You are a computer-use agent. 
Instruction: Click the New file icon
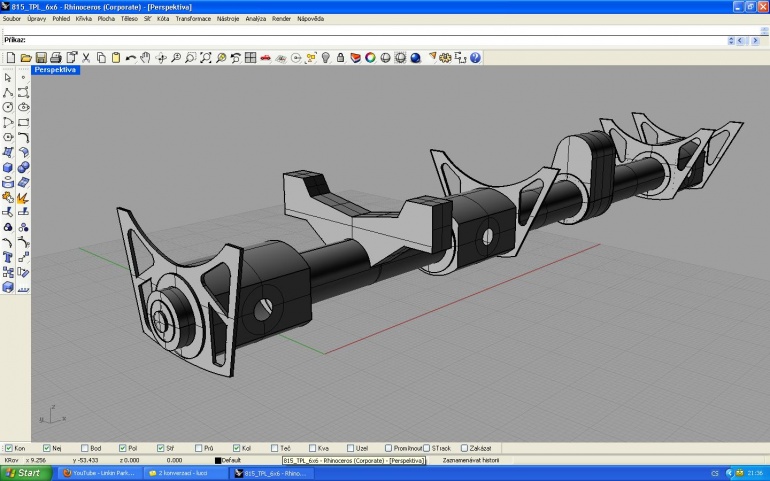[11, 58]
